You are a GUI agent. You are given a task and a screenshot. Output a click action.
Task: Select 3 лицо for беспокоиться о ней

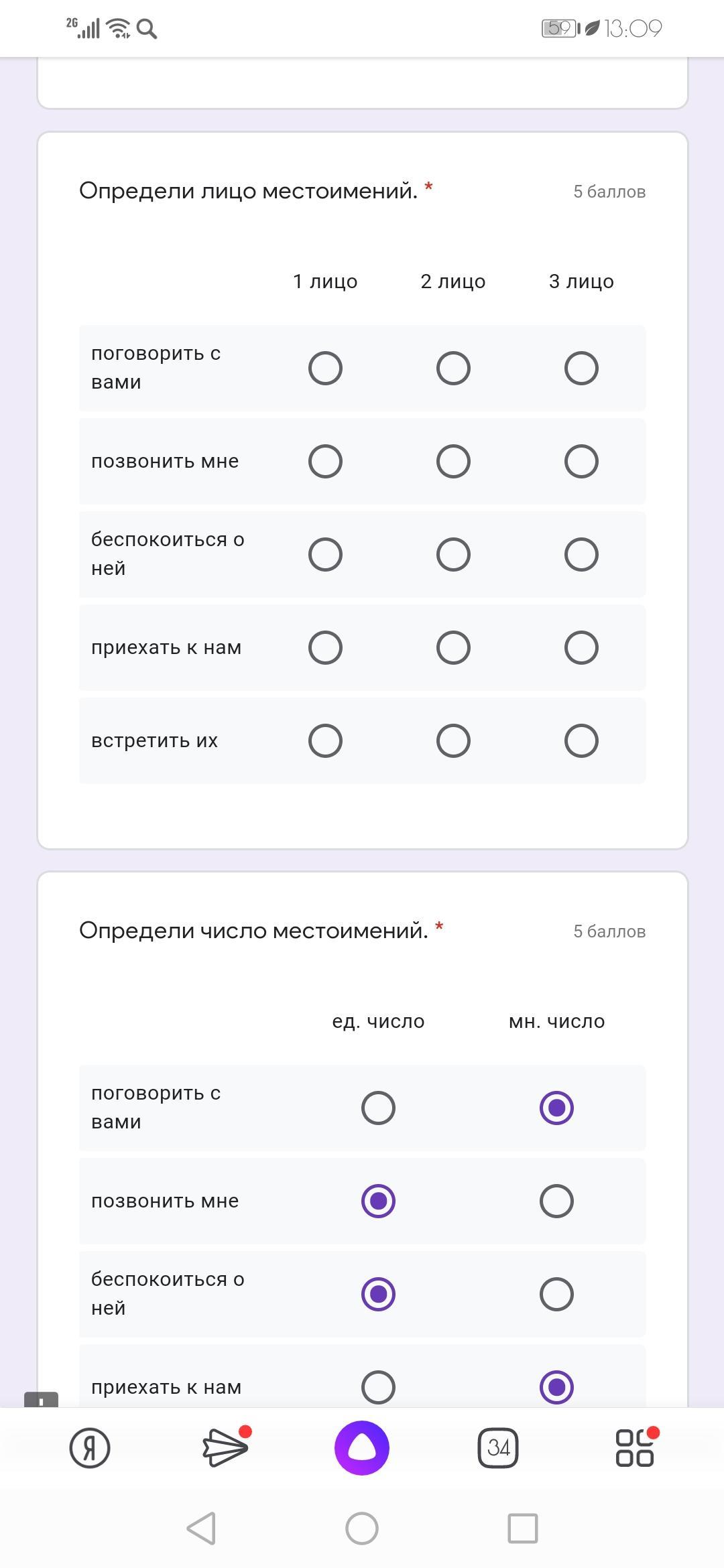(581, 554)
